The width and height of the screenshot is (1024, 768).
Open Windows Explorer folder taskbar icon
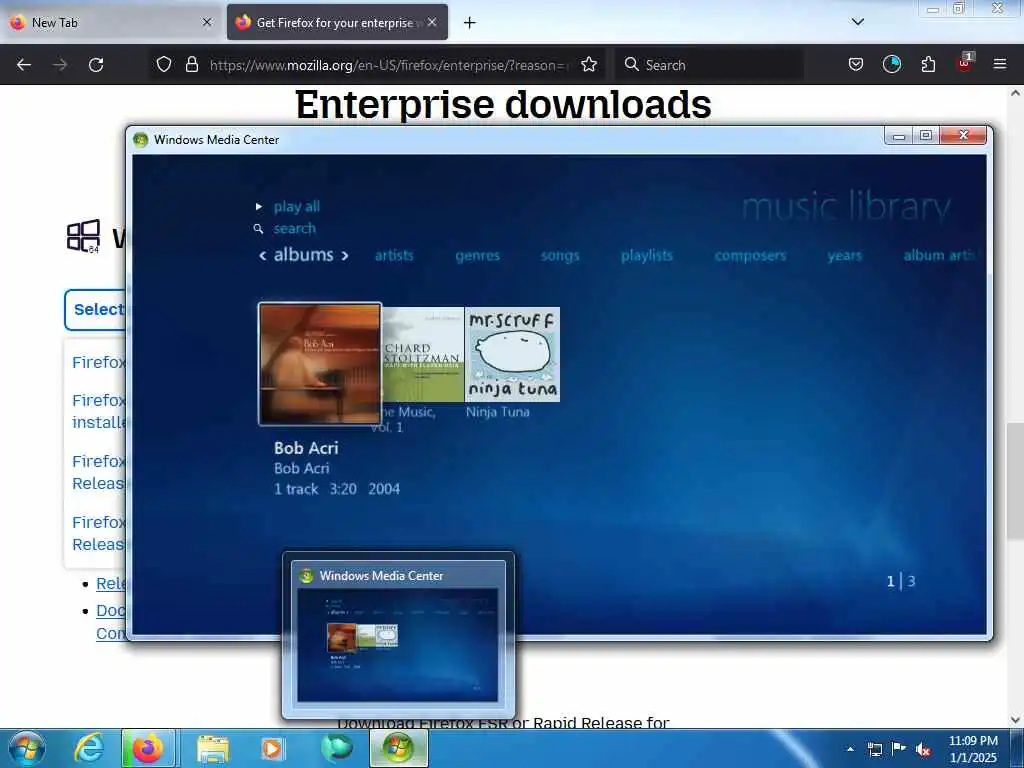(213, 749)
